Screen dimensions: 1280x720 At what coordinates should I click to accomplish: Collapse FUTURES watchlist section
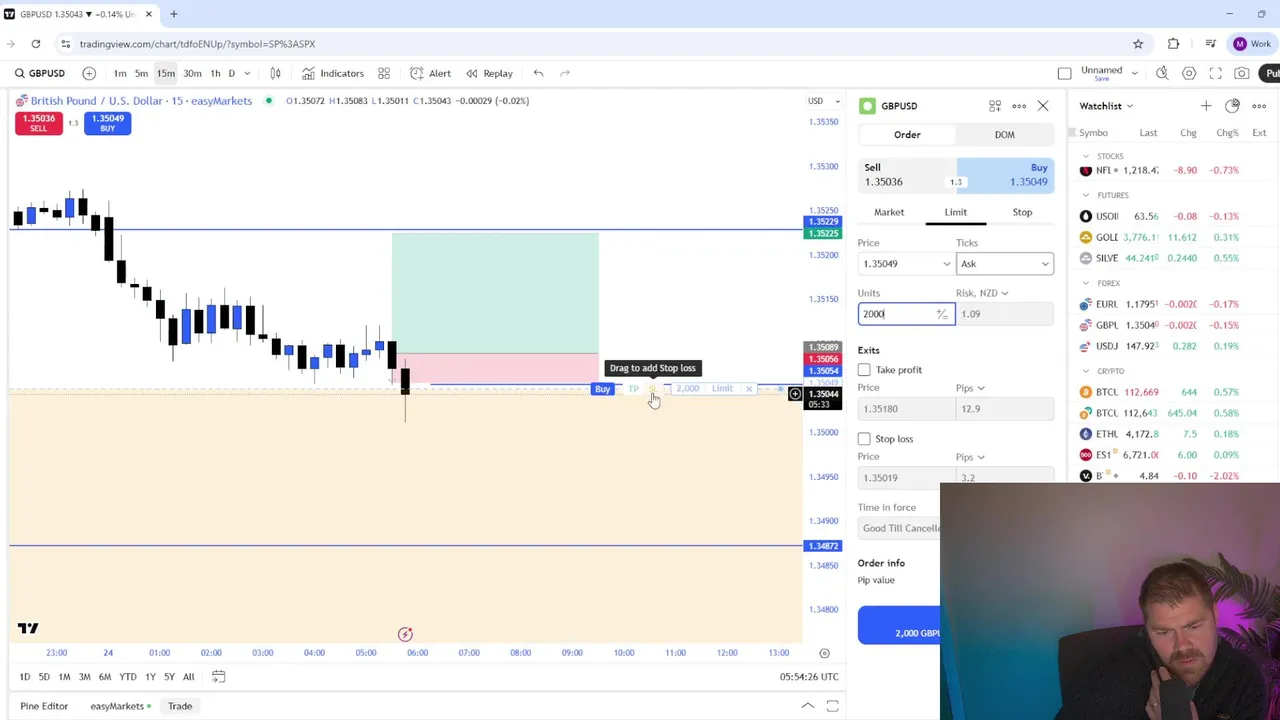[1086, 195]
